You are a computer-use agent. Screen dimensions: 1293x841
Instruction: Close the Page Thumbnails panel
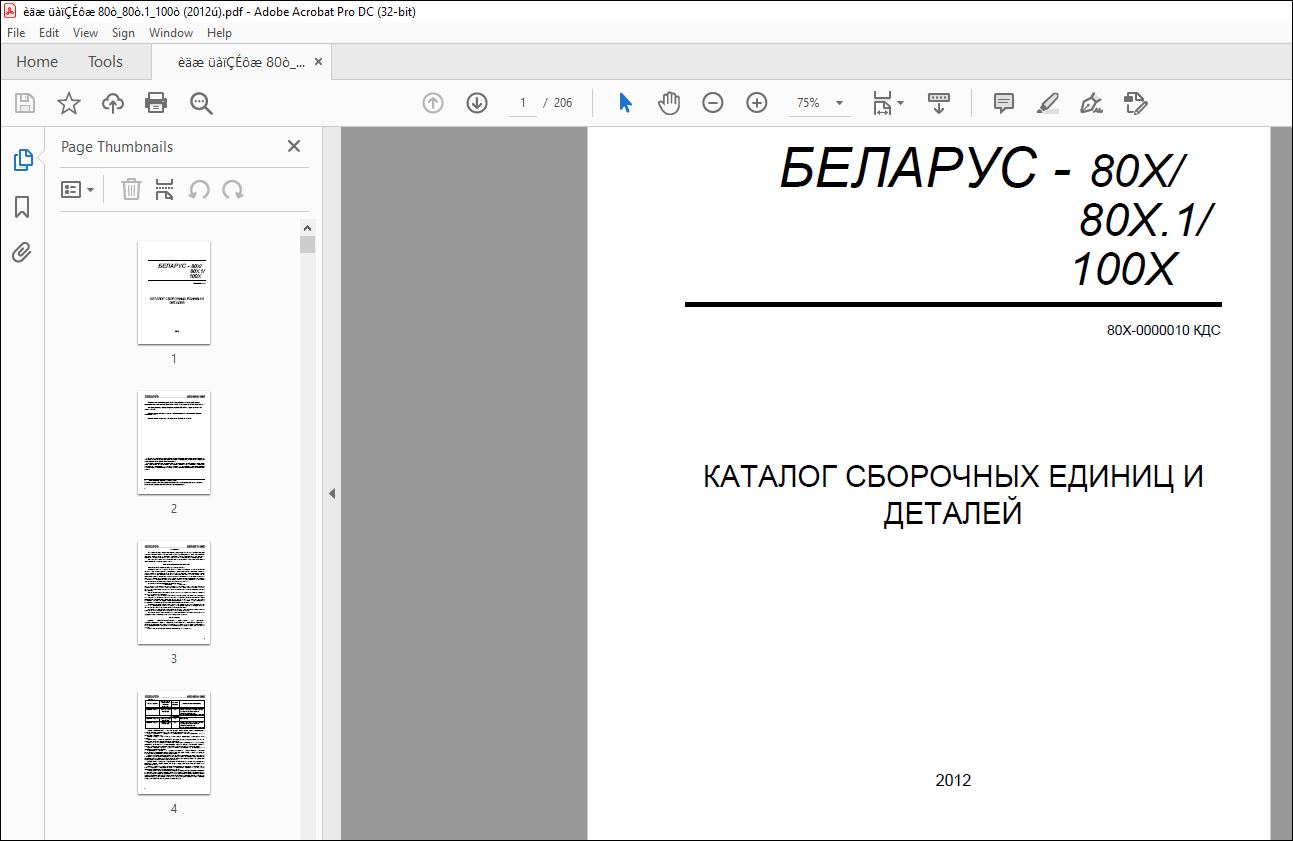(x=294, y=146)
